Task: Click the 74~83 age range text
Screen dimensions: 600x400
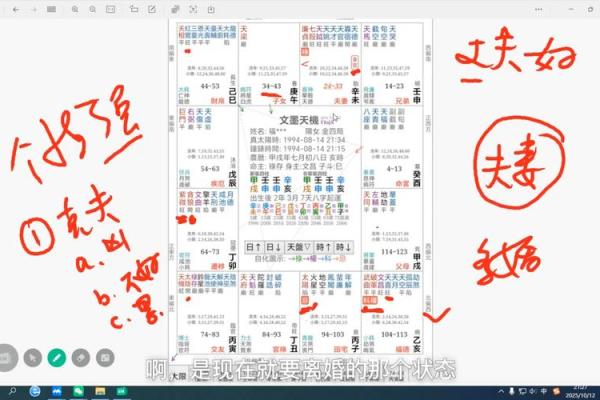Action: pos(210,334)
